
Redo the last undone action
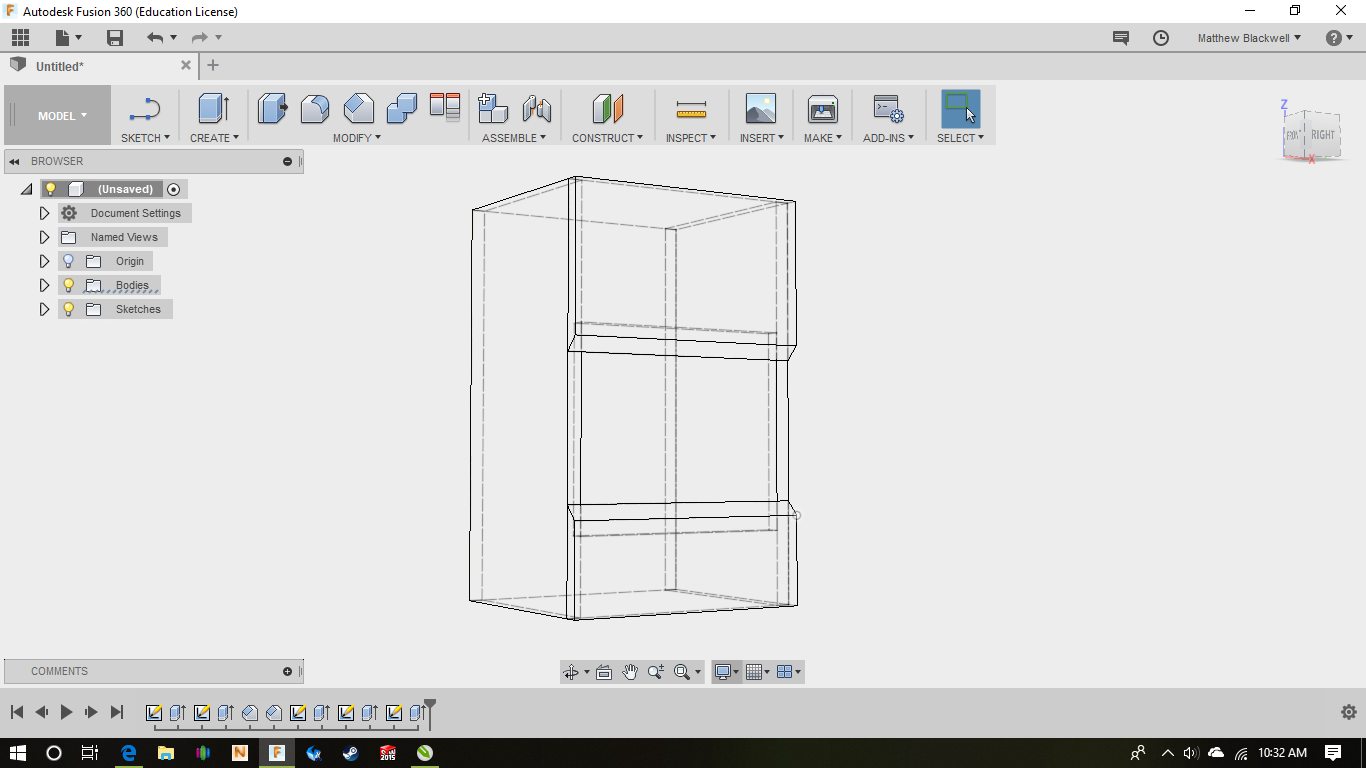[200, 38]
